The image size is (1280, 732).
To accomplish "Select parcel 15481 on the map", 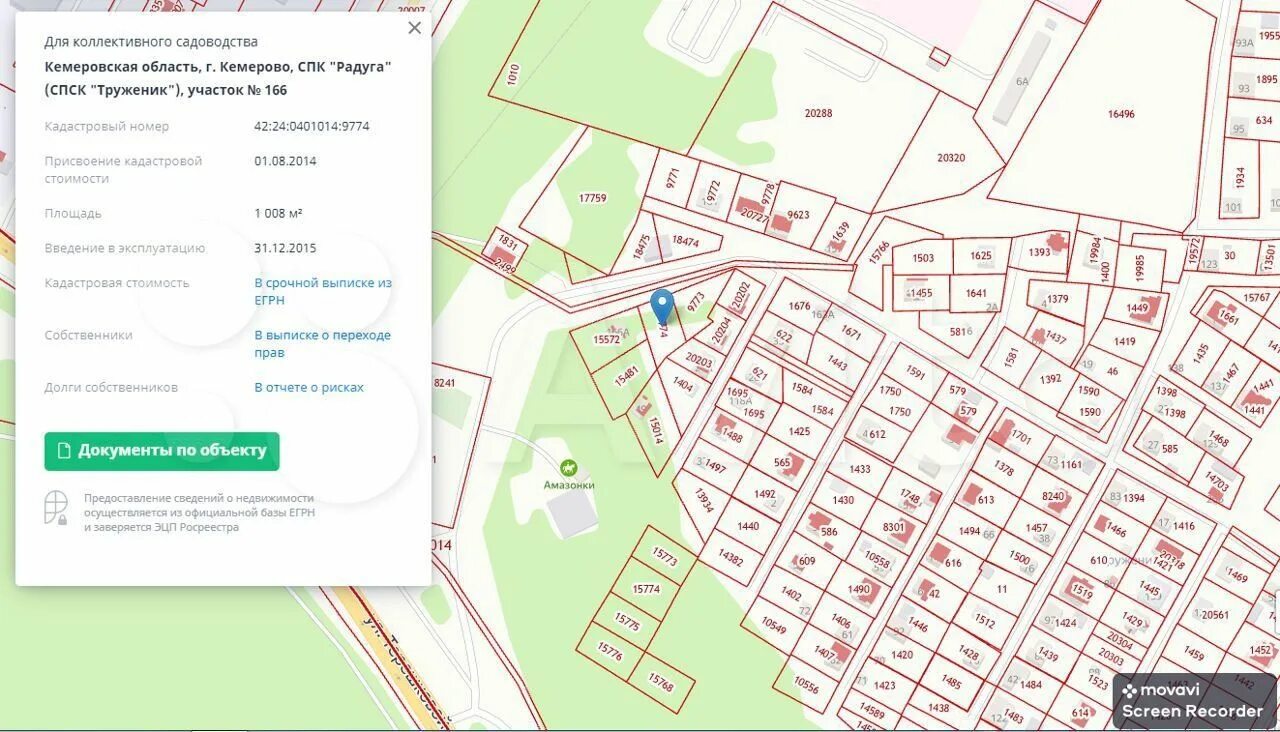I will coord(626,376).
